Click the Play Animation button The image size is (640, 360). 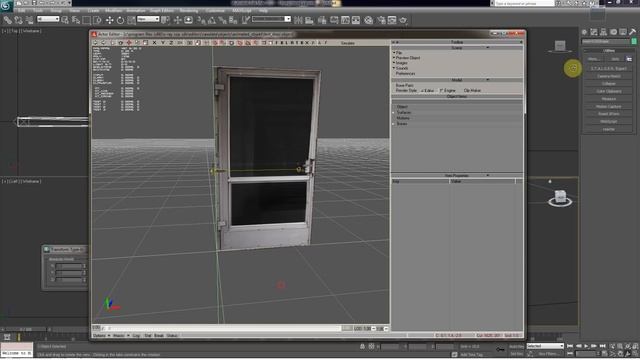coord(586,346)
